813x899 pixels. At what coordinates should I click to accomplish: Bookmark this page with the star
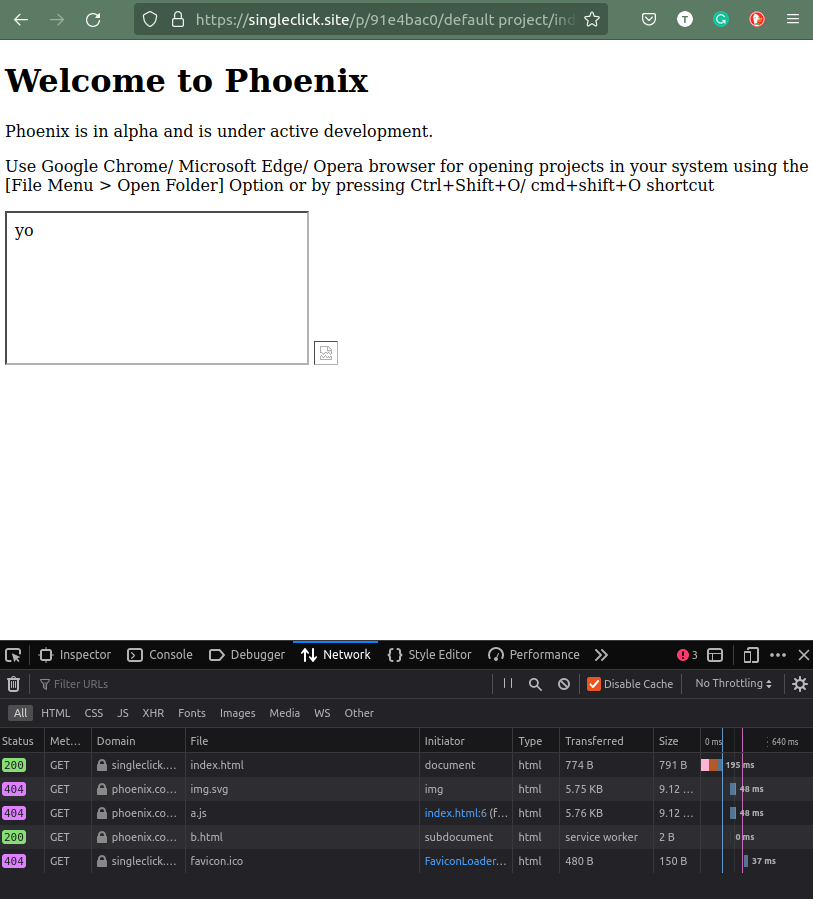point(592,19)
